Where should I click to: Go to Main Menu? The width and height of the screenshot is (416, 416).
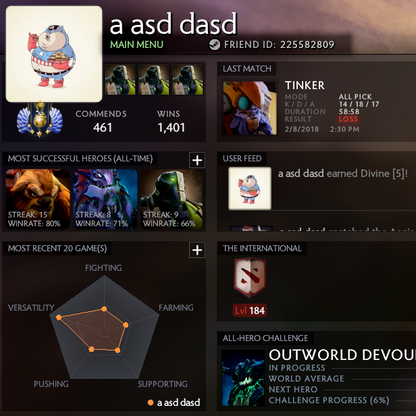pos(137,44)
